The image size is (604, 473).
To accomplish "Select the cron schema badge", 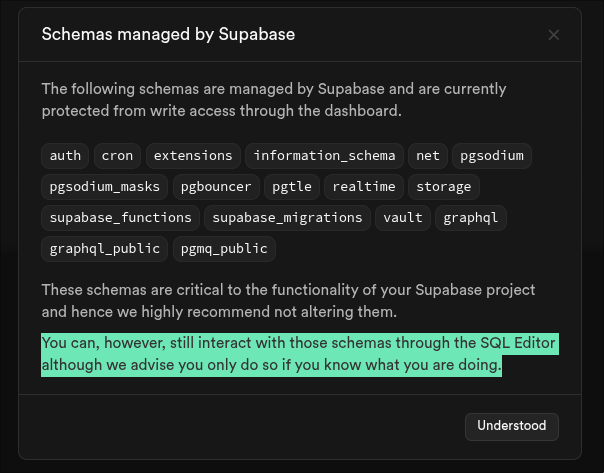I will 117,156.
